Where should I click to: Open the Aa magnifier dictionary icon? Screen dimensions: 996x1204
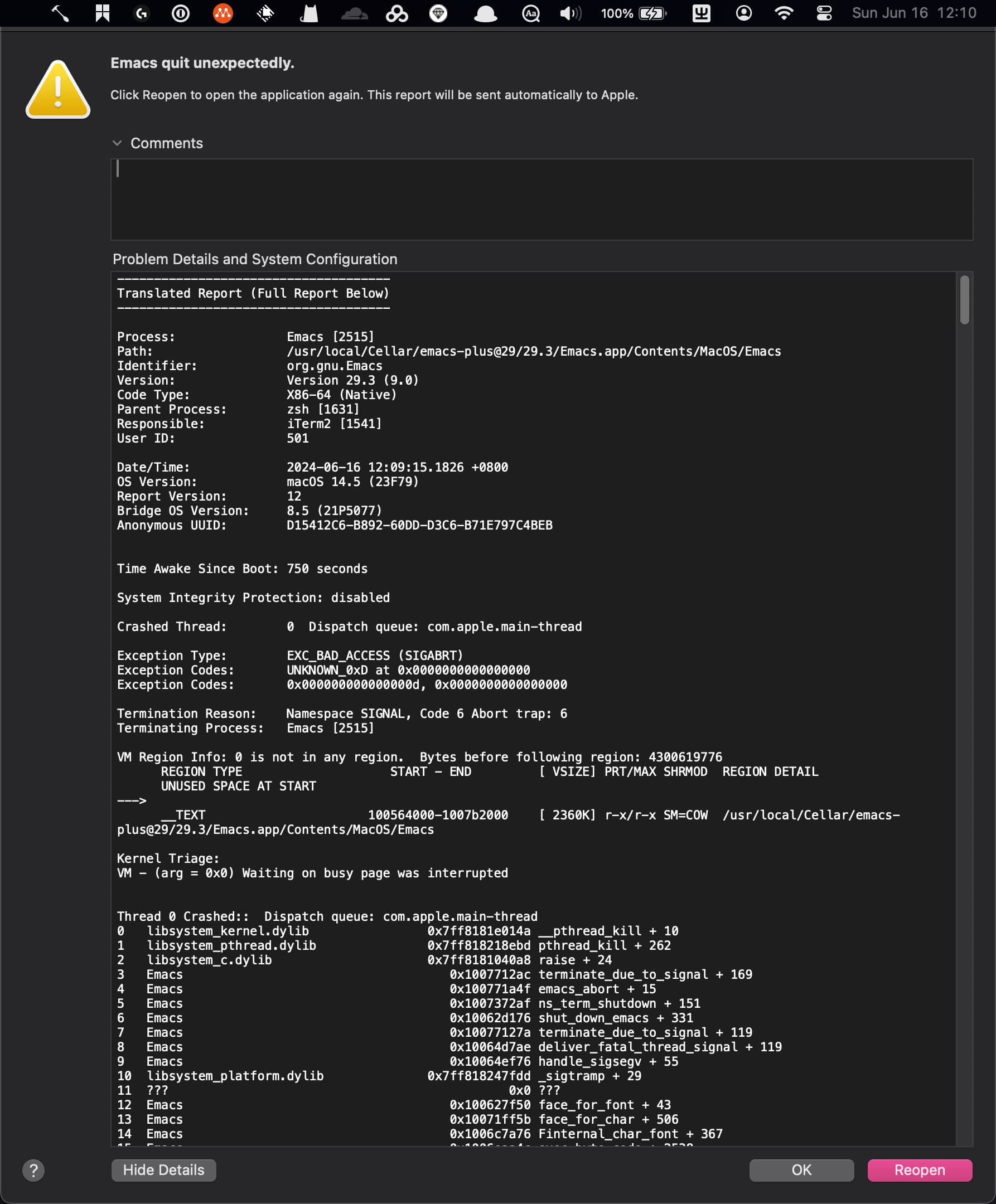coord(531,13)
